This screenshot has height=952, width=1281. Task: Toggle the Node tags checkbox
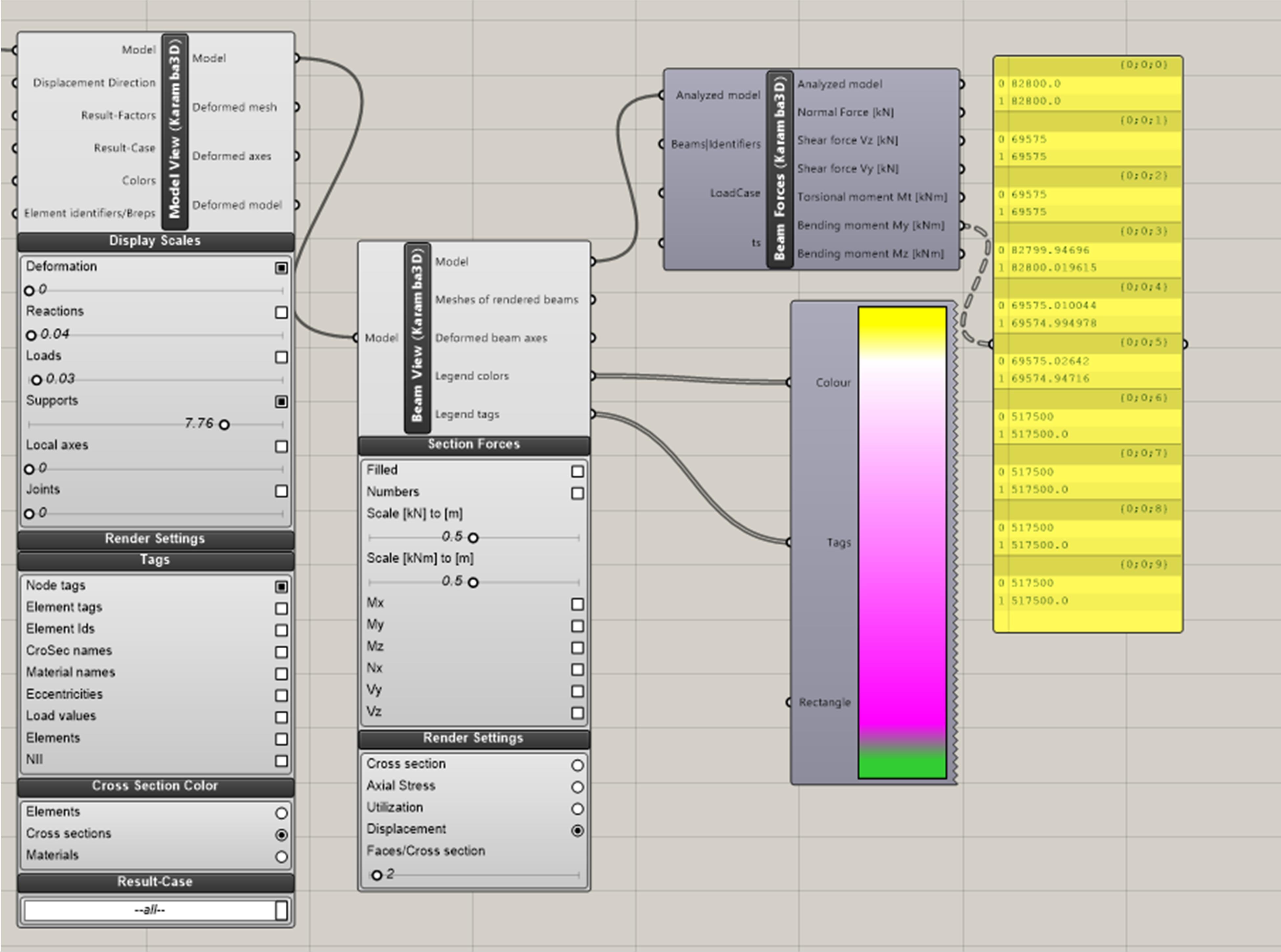click(281, 587)
